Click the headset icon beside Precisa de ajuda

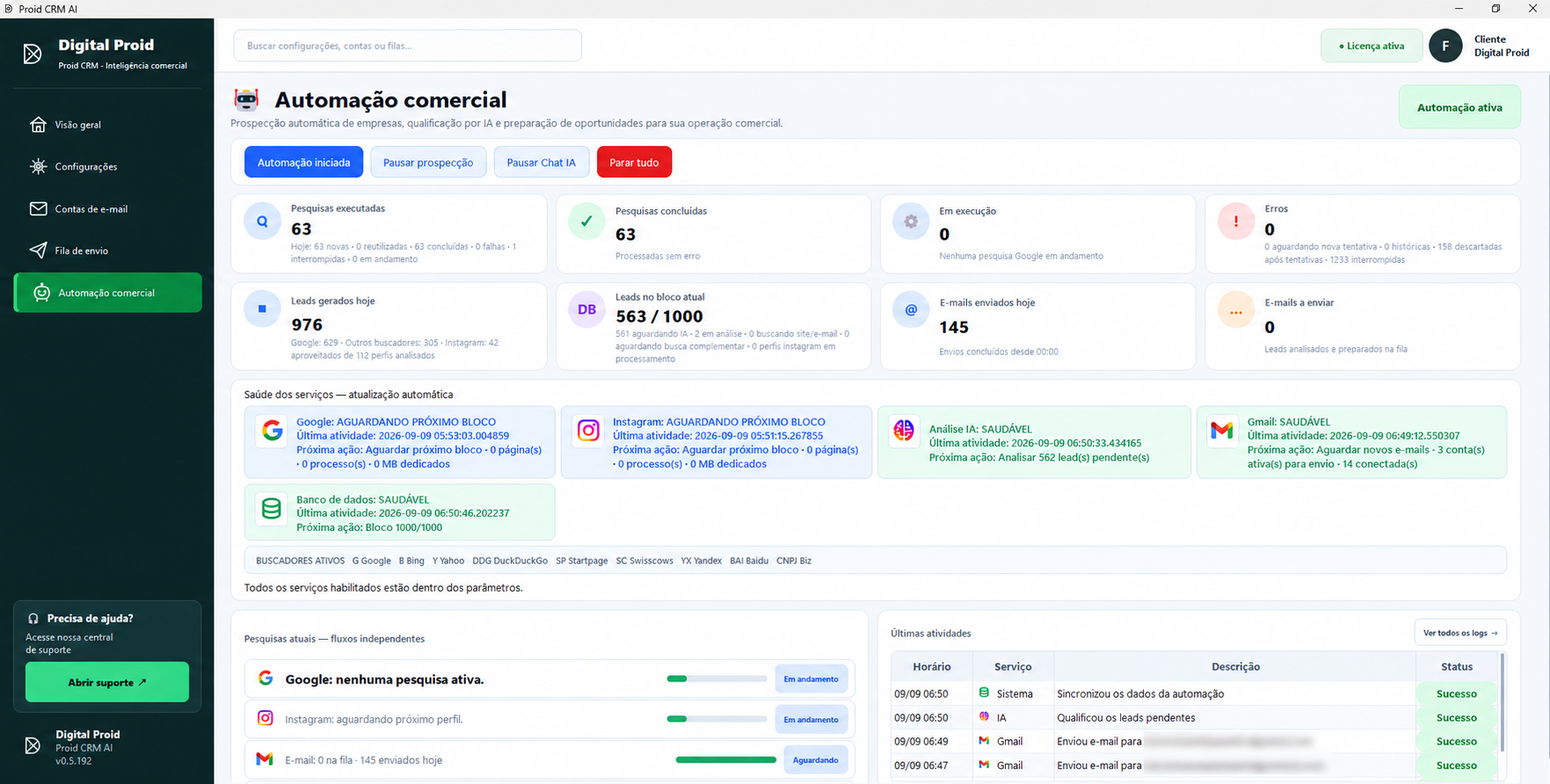point(33,619)
